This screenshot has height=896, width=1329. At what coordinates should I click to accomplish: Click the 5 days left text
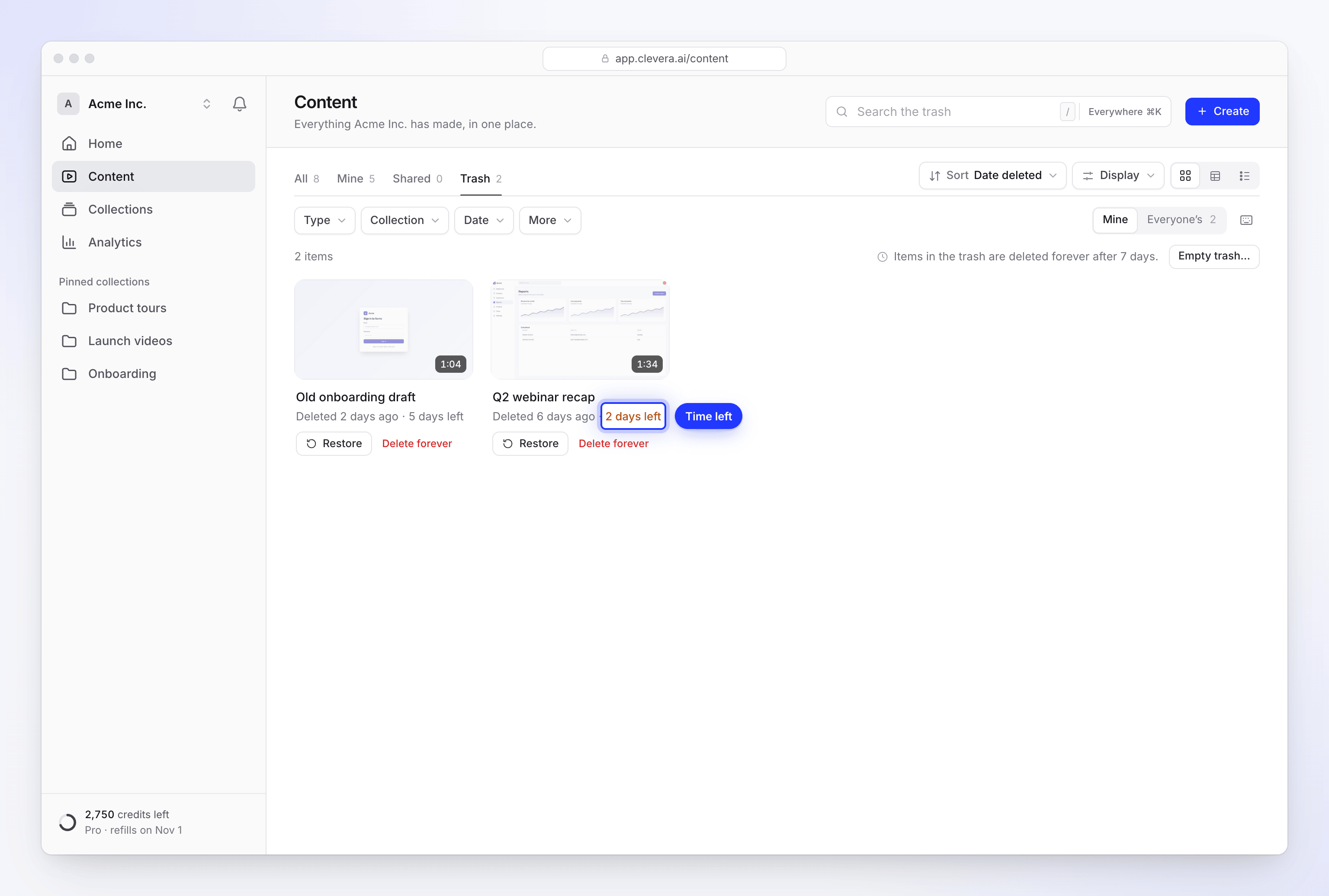[x=436, y=416]
